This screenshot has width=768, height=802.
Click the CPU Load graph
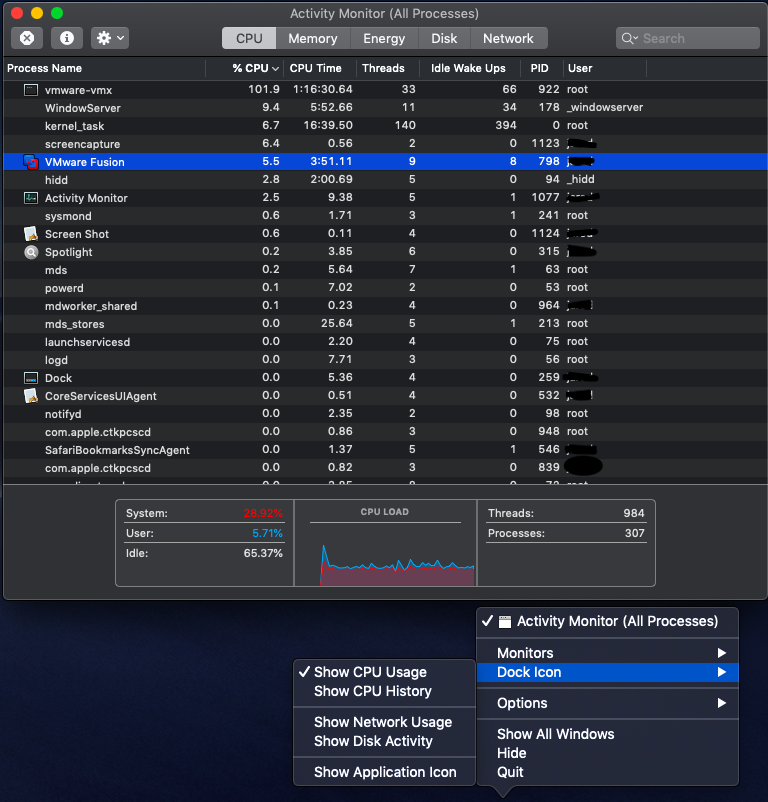tap(397, 564)
